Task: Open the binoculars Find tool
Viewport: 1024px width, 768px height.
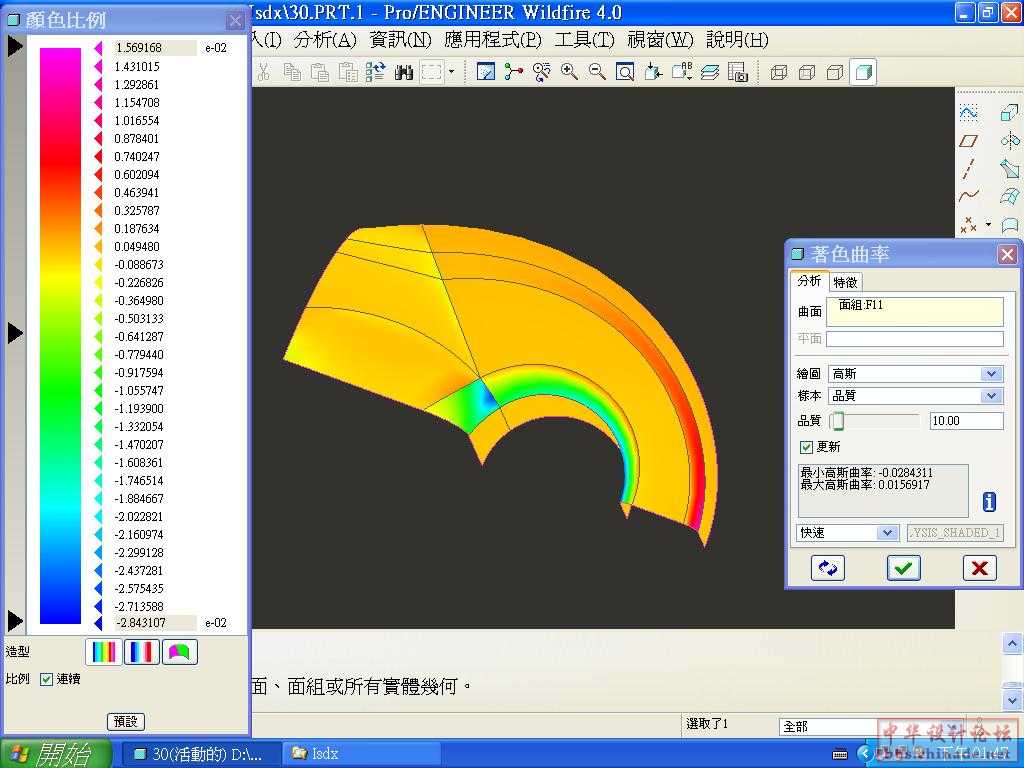Action: point(404,72)
